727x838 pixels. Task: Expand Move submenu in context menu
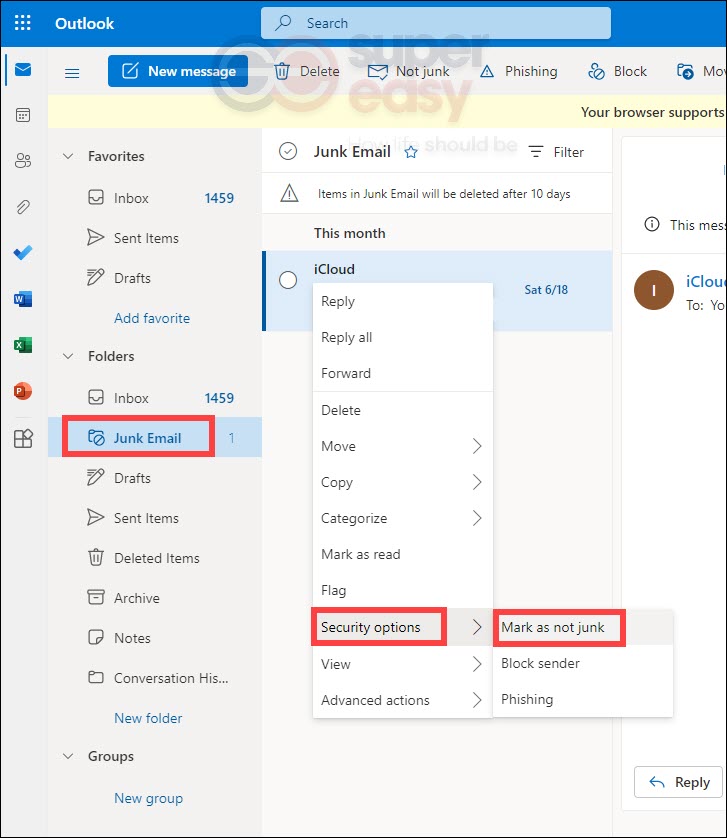[403, 446]
